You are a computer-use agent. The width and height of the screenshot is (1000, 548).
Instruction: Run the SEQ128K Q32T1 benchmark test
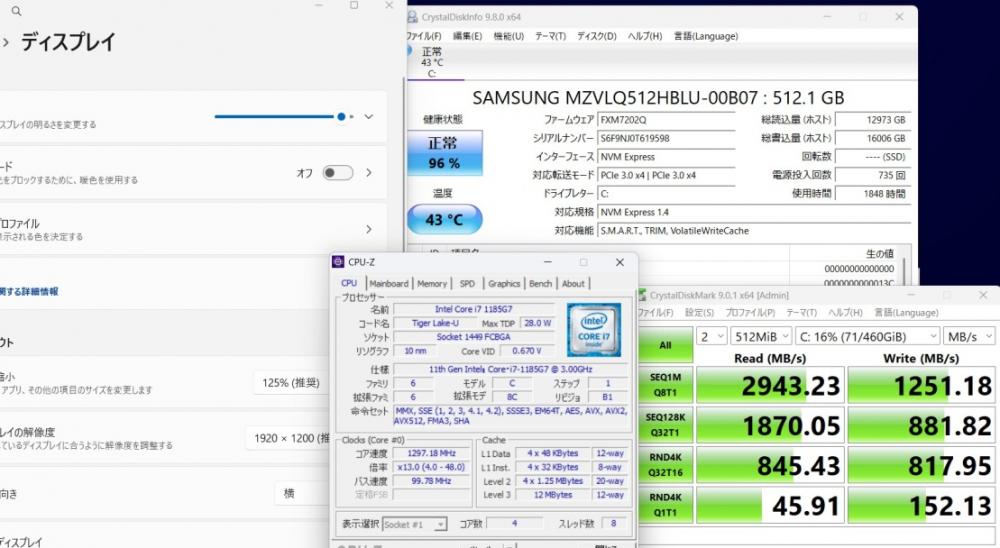665,426
